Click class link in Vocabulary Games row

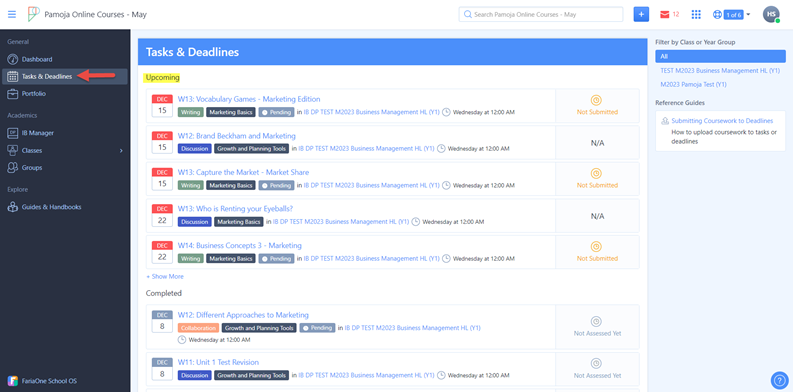pyautogui.click(x=372, y=112)
